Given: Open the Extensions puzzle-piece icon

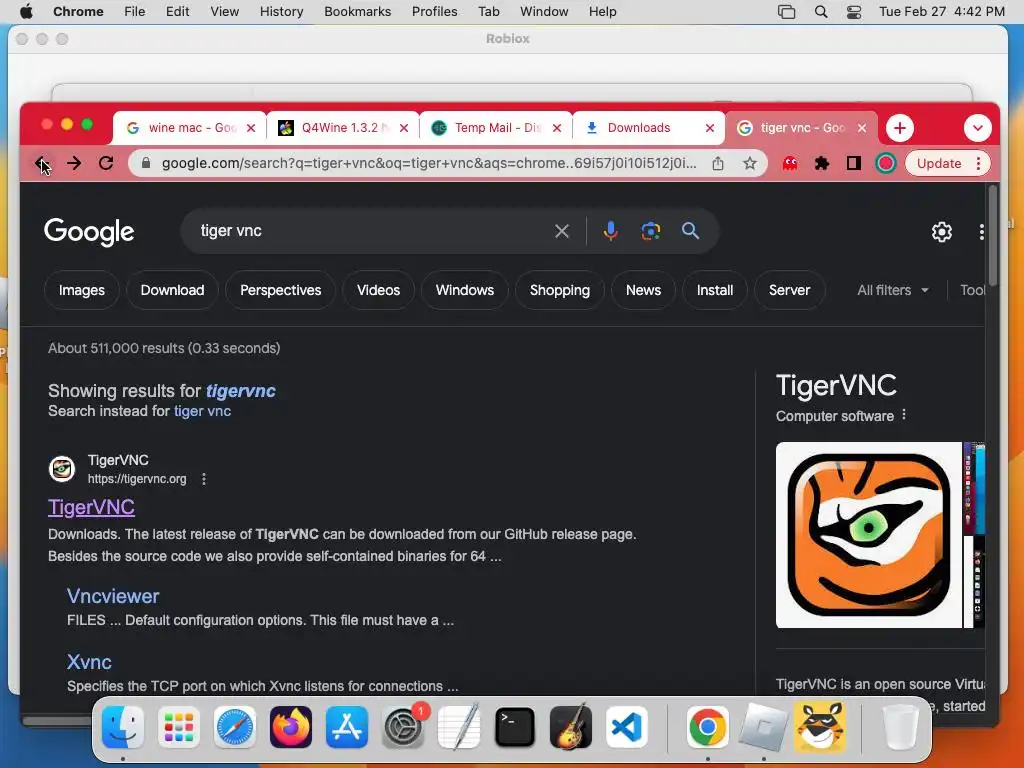Looking at the screenshot, I should click(x=822, y=163).
